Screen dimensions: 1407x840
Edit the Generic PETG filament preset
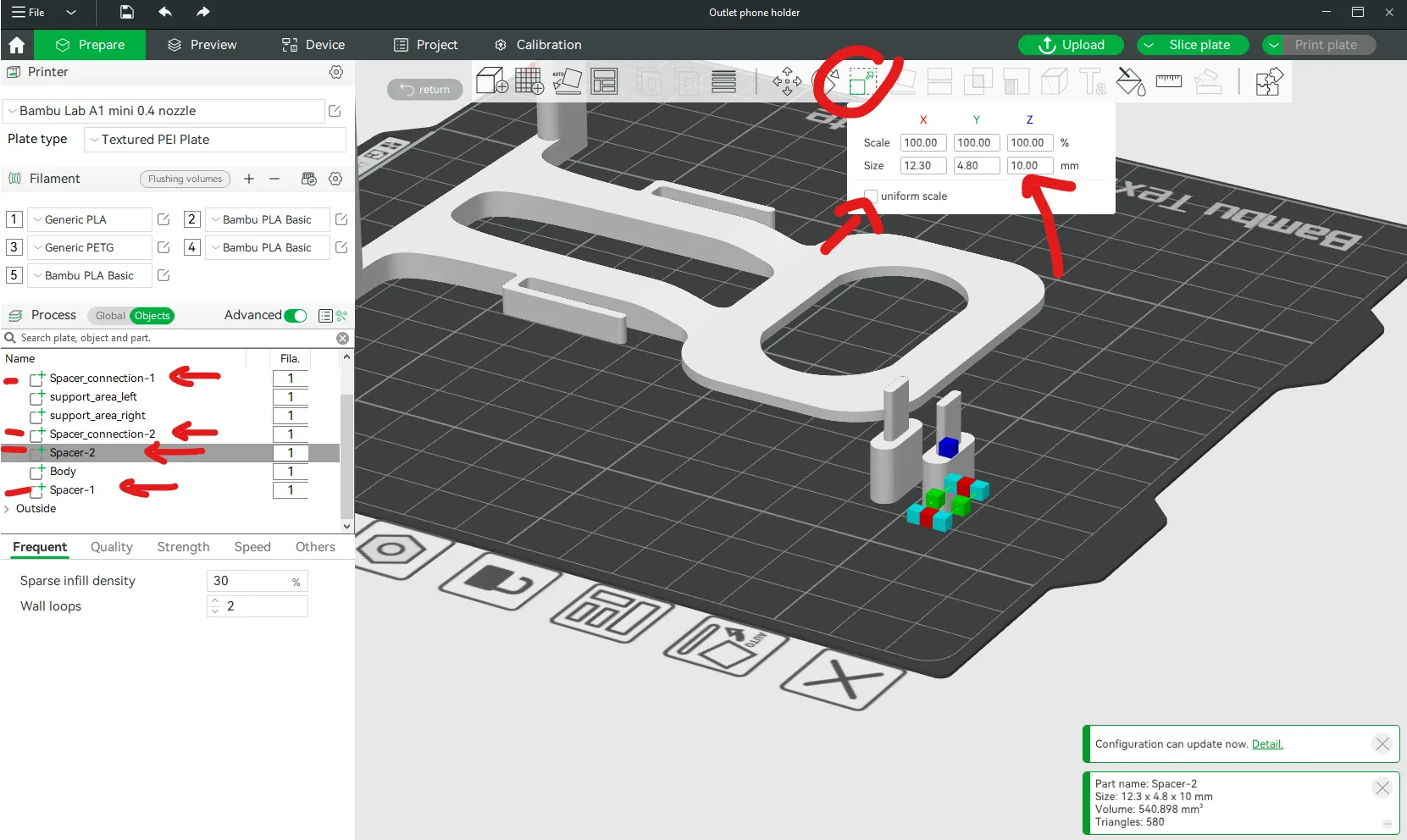point(163,247)
